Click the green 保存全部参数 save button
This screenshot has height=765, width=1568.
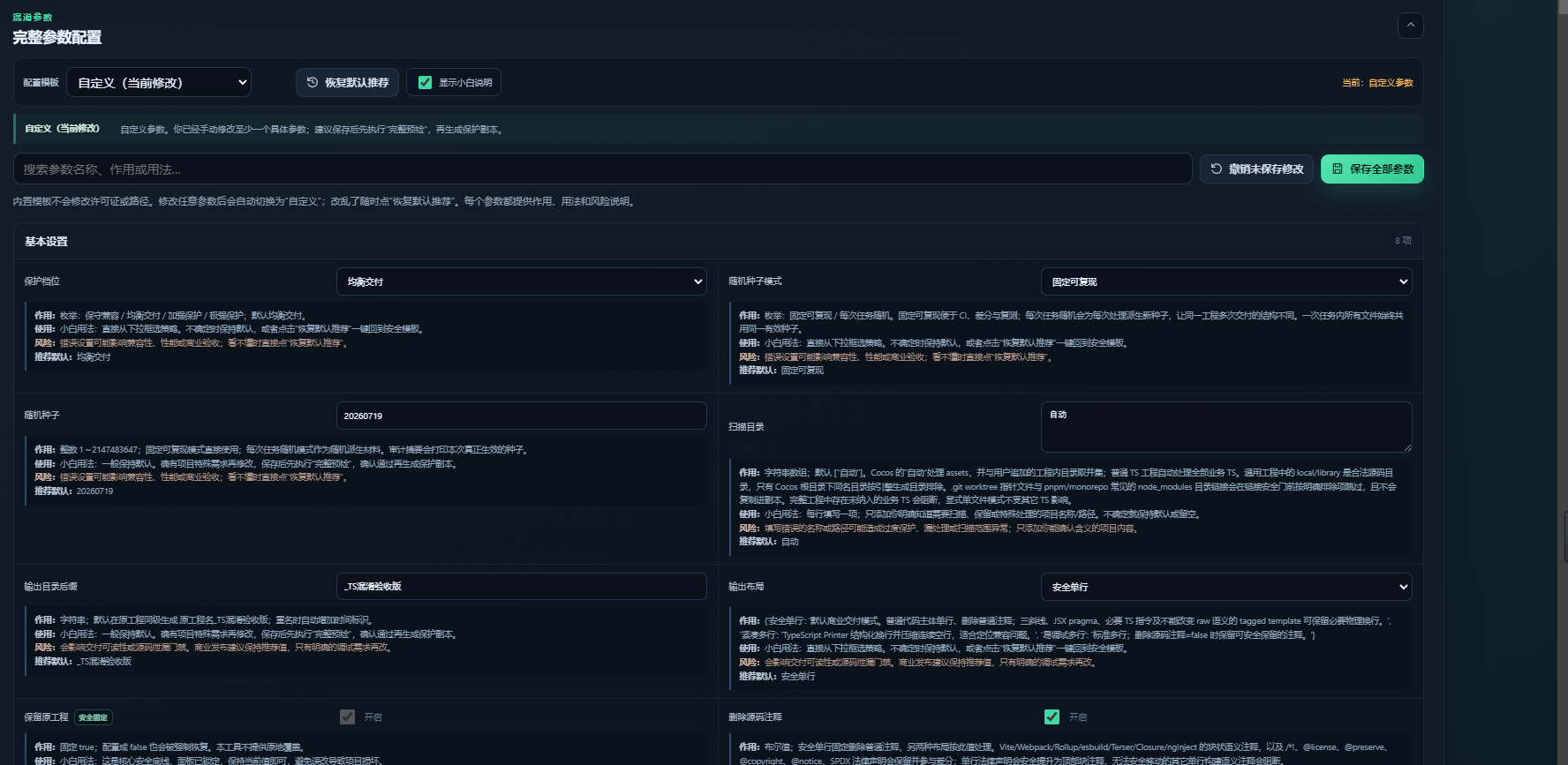(1372, 169)
